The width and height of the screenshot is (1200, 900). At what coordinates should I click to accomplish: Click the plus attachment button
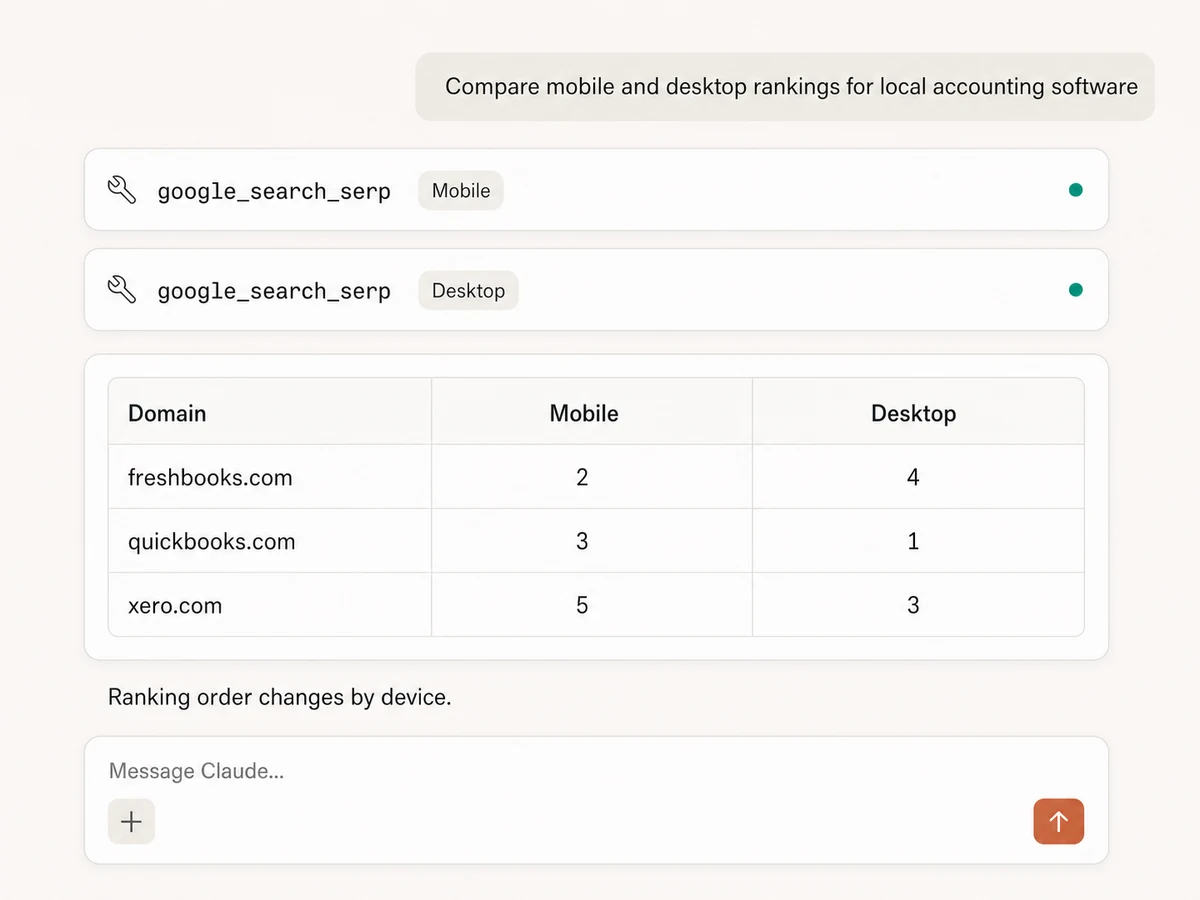131,822
